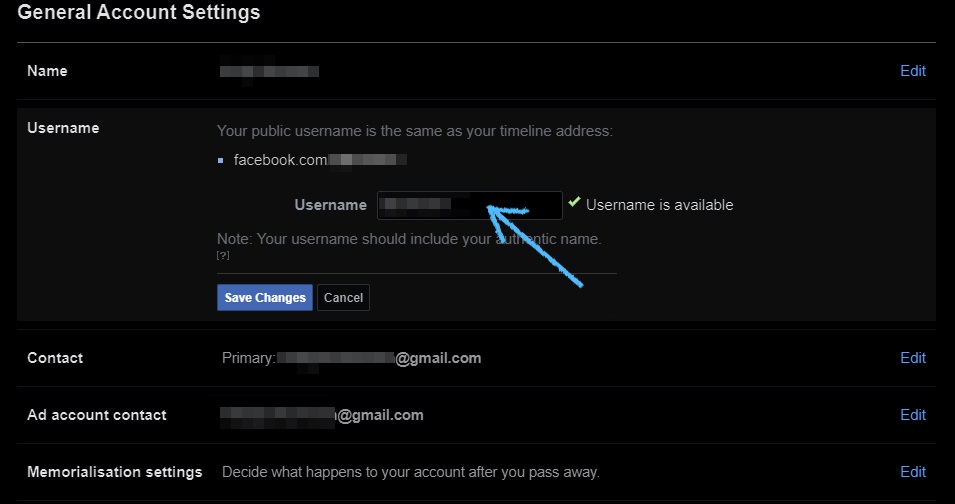Focus the Username text field
Image resolution: width=955 pixels, height=504 pixels.
(x=470, y=205)
